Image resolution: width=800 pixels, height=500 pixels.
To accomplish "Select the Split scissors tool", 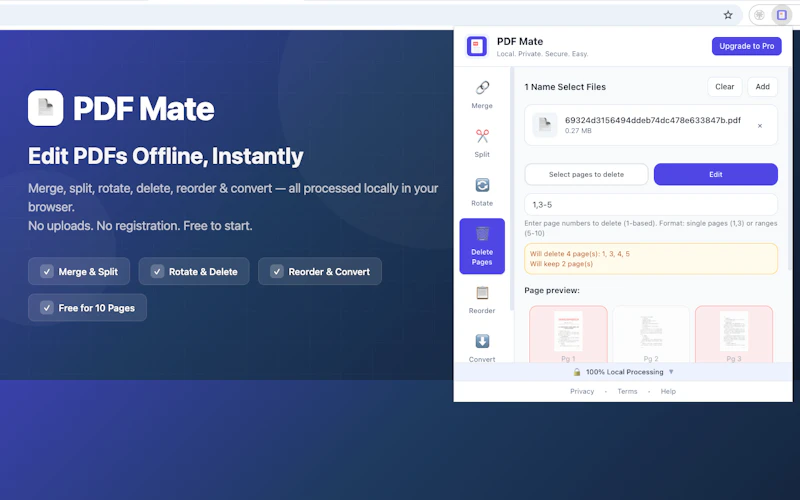I will click(x=482, y=143).
